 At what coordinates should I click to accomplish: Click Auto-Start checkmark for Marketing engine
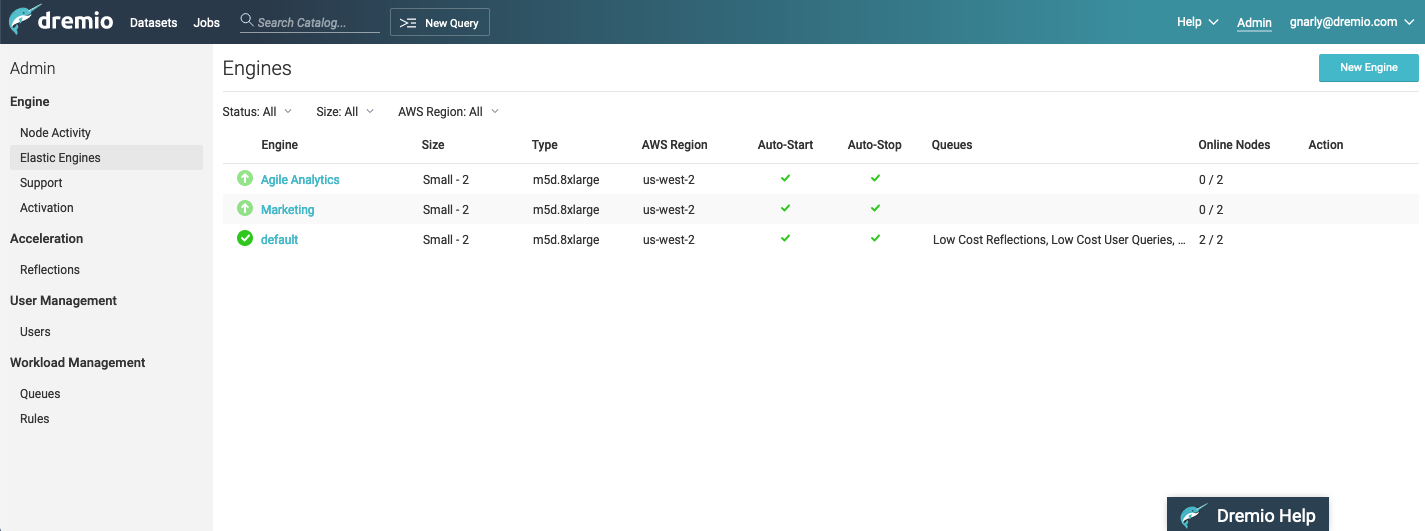(x=785, y=209)
